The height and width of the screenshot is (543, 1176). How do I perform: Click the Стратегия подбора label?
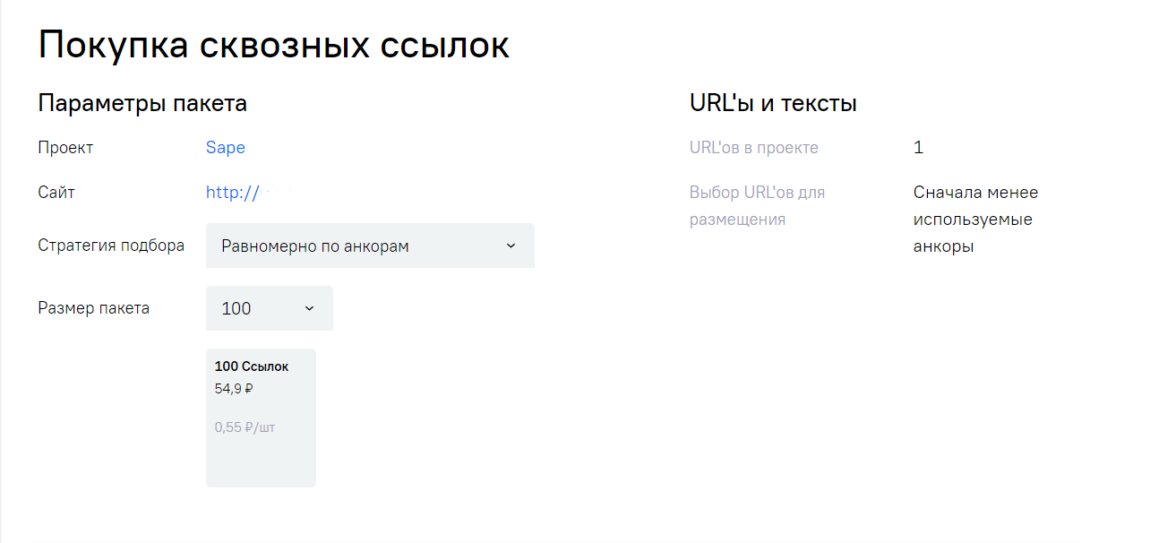click(x=111, y=246)
